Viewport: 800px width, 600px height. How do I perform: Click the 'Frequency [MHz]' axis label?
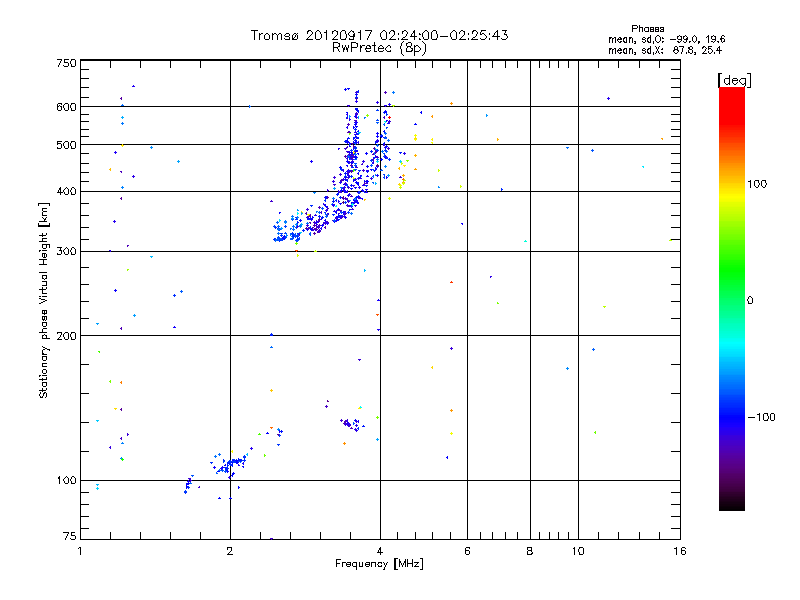pos(379,564)
